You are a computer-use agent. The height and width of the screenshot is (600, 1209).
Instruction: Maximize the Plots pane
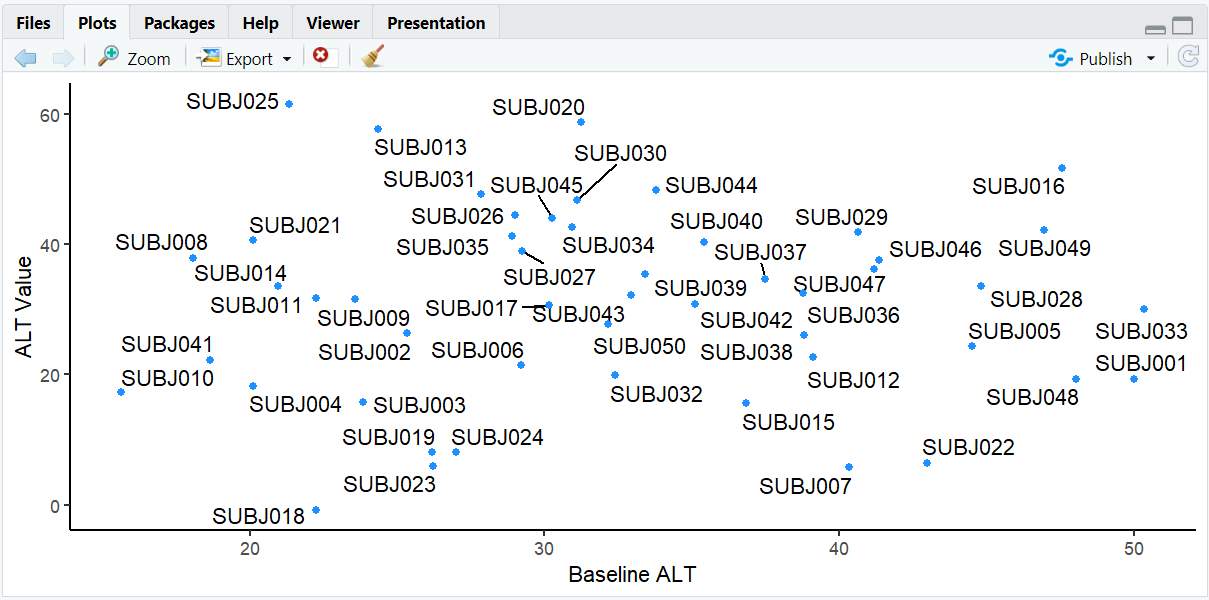[1183, 27]
